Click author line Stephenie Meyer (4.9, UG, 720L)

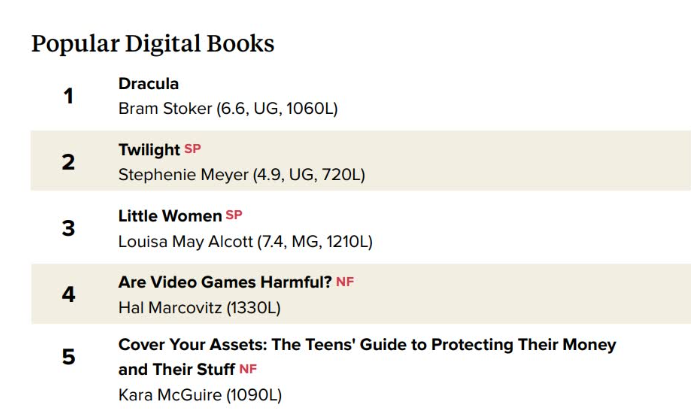(x=242, y=175)
